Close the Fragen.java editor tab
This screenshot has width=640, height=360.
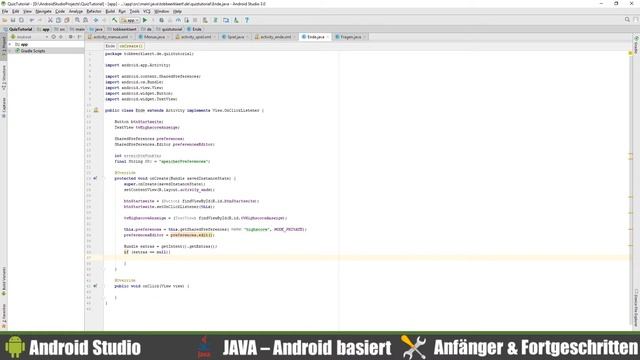coord(364,37)
